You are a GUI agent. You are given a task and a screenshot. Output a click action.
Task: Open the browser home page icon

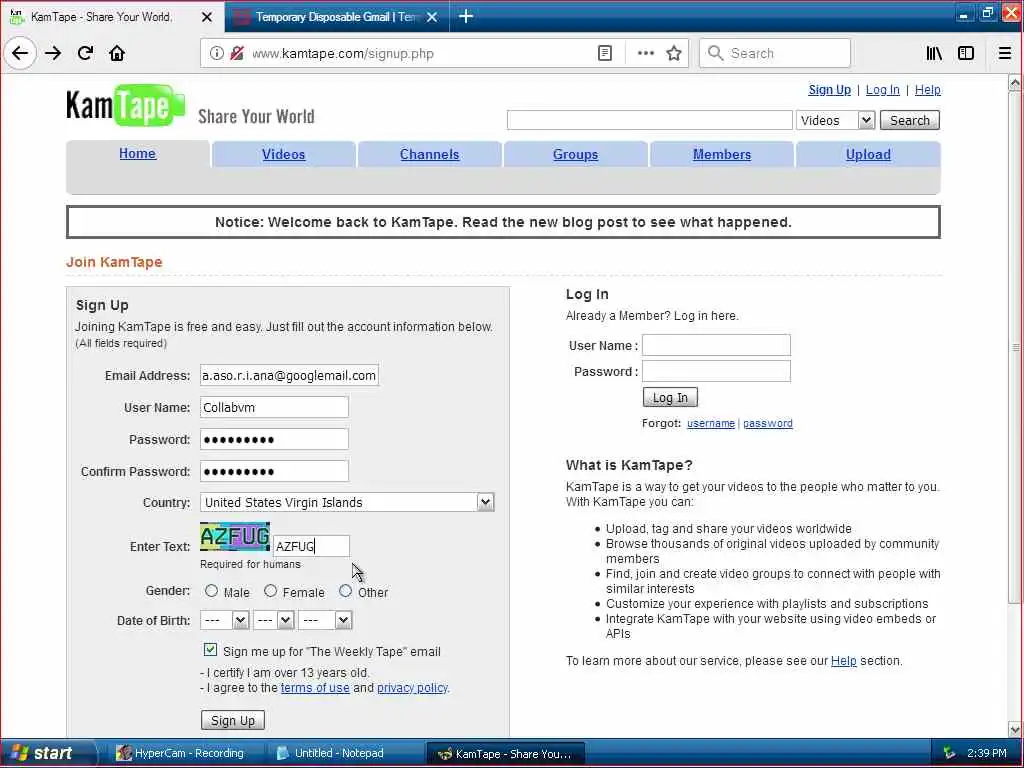pos(117,53)
